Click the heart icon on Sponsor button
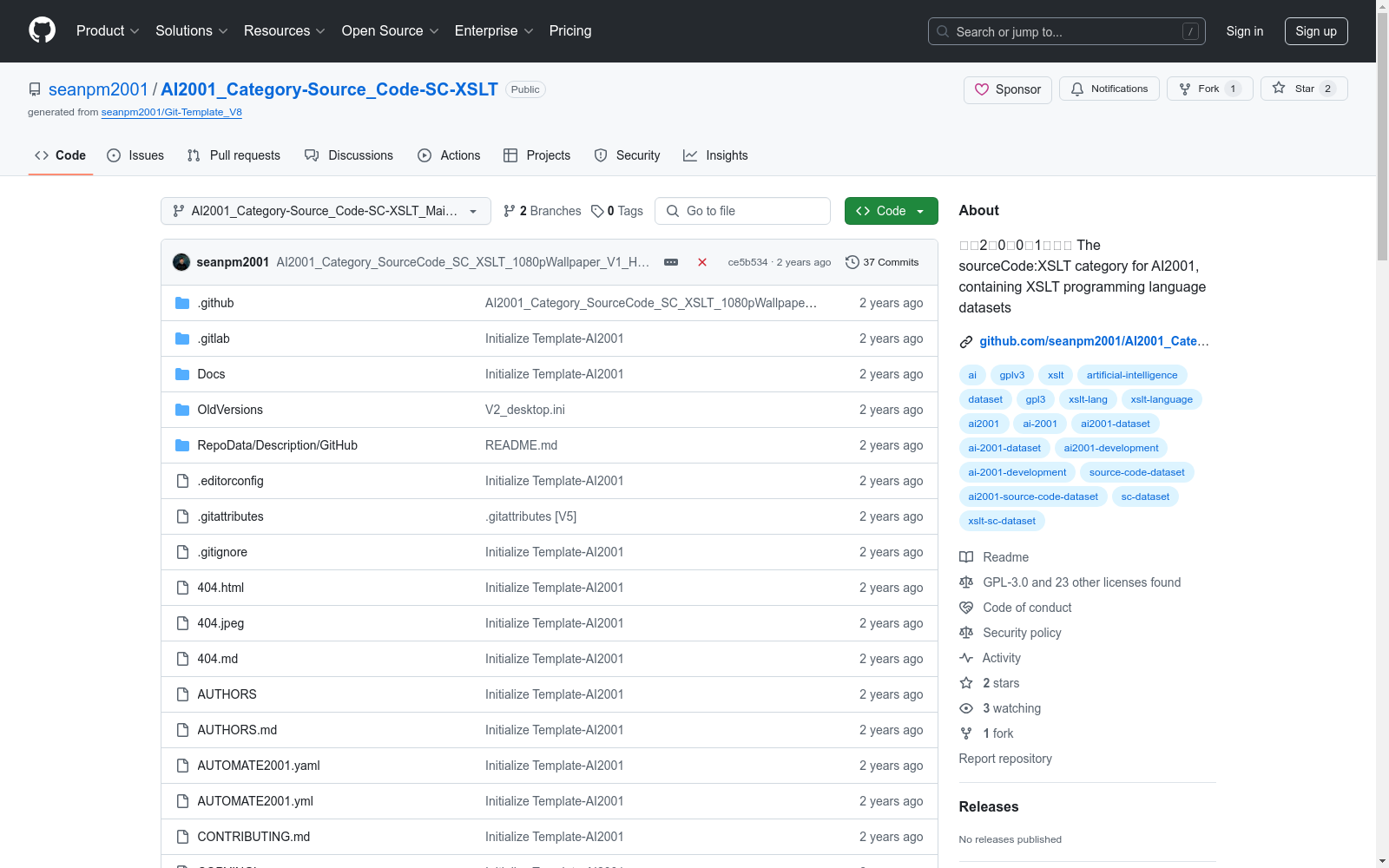The image size is (1389, 868). (x=982, y=89)
